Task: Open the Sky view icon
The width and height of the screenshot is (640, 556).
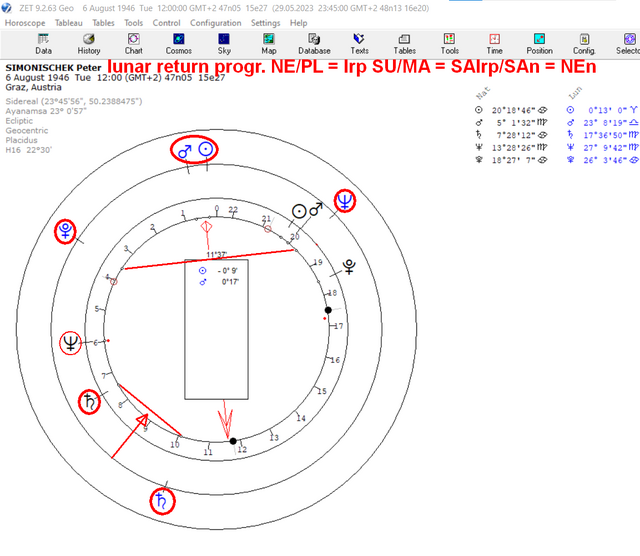Action: point(224,44)
